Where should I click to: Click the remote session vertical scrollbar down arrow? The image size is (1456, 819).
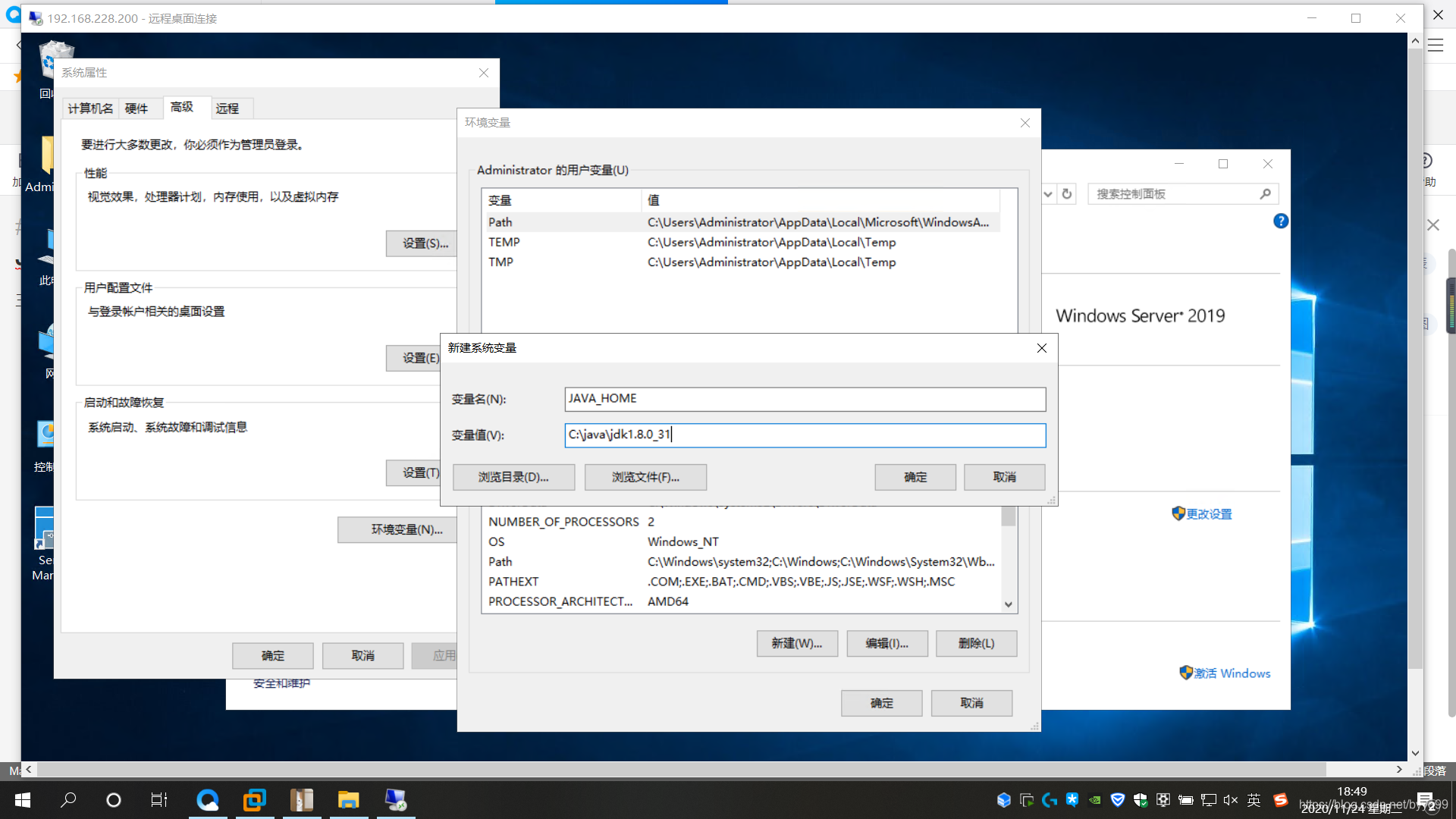pos(1415,753)
